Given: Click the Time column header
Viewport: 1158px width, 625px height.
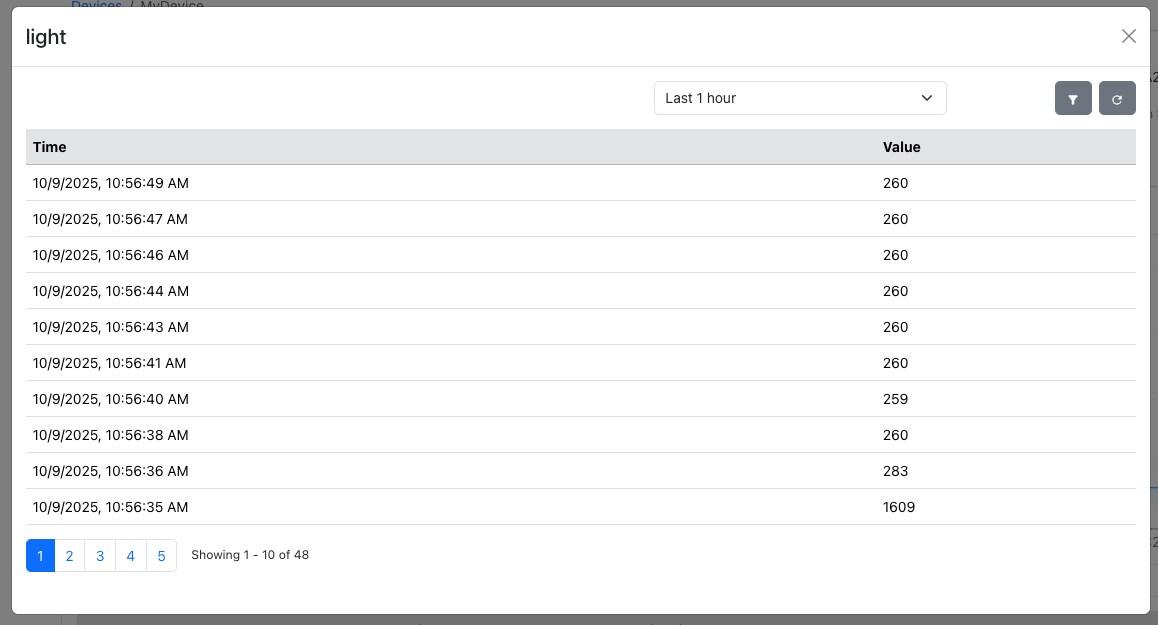Looking at the screenshot, I should (50, 147).
